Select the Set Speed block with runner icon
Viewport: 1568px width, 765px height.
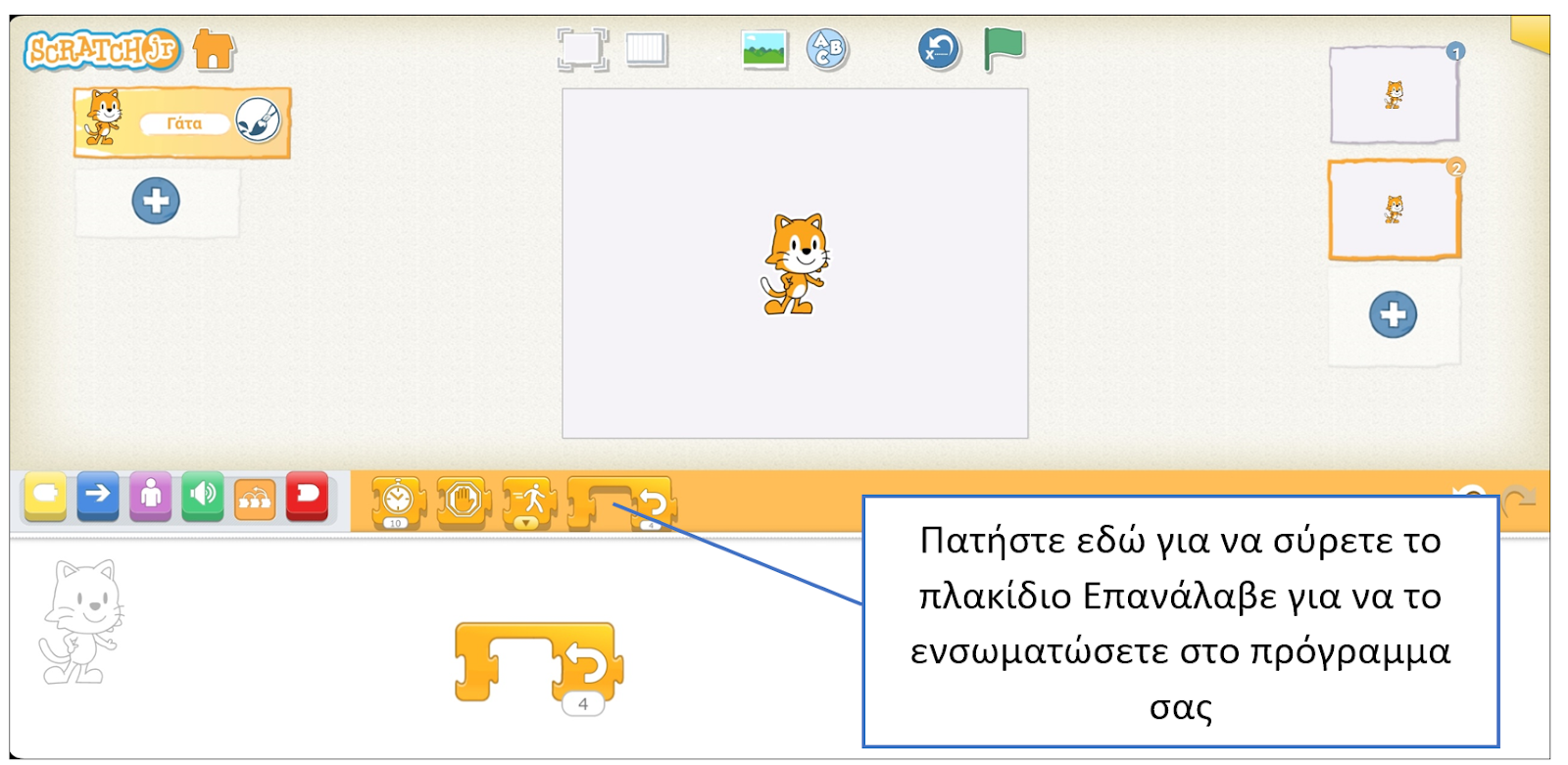pyautogui.click(x=528, y=502)
